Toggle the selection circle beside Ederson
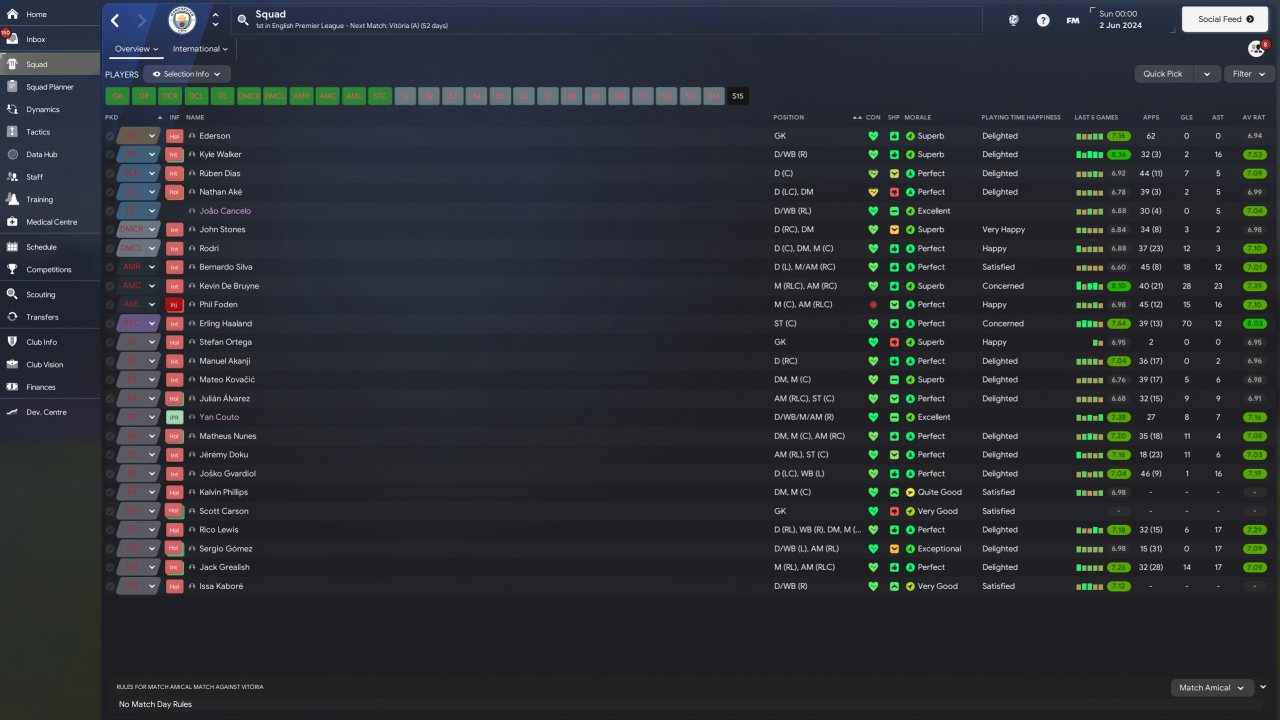The image size is (1280, 720). pos(110,136)
